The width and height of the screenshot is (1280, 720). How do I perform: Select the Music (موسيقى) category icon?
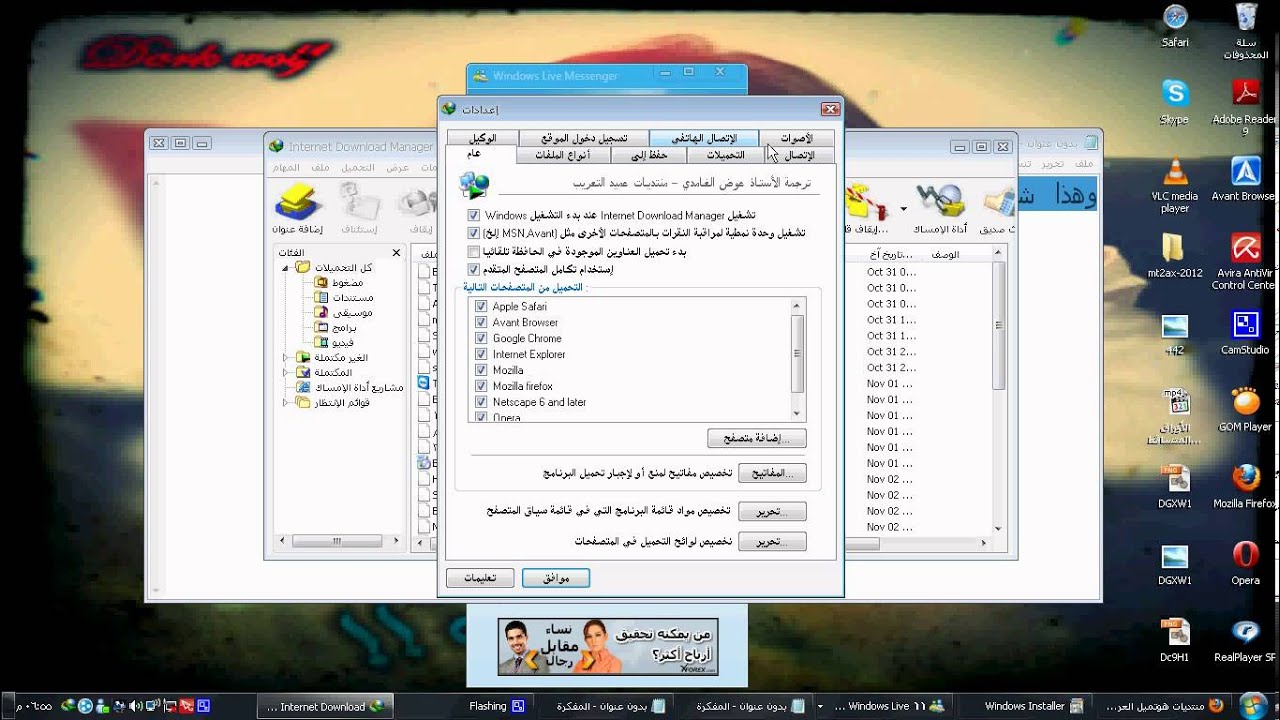click(x=321, y=312)
